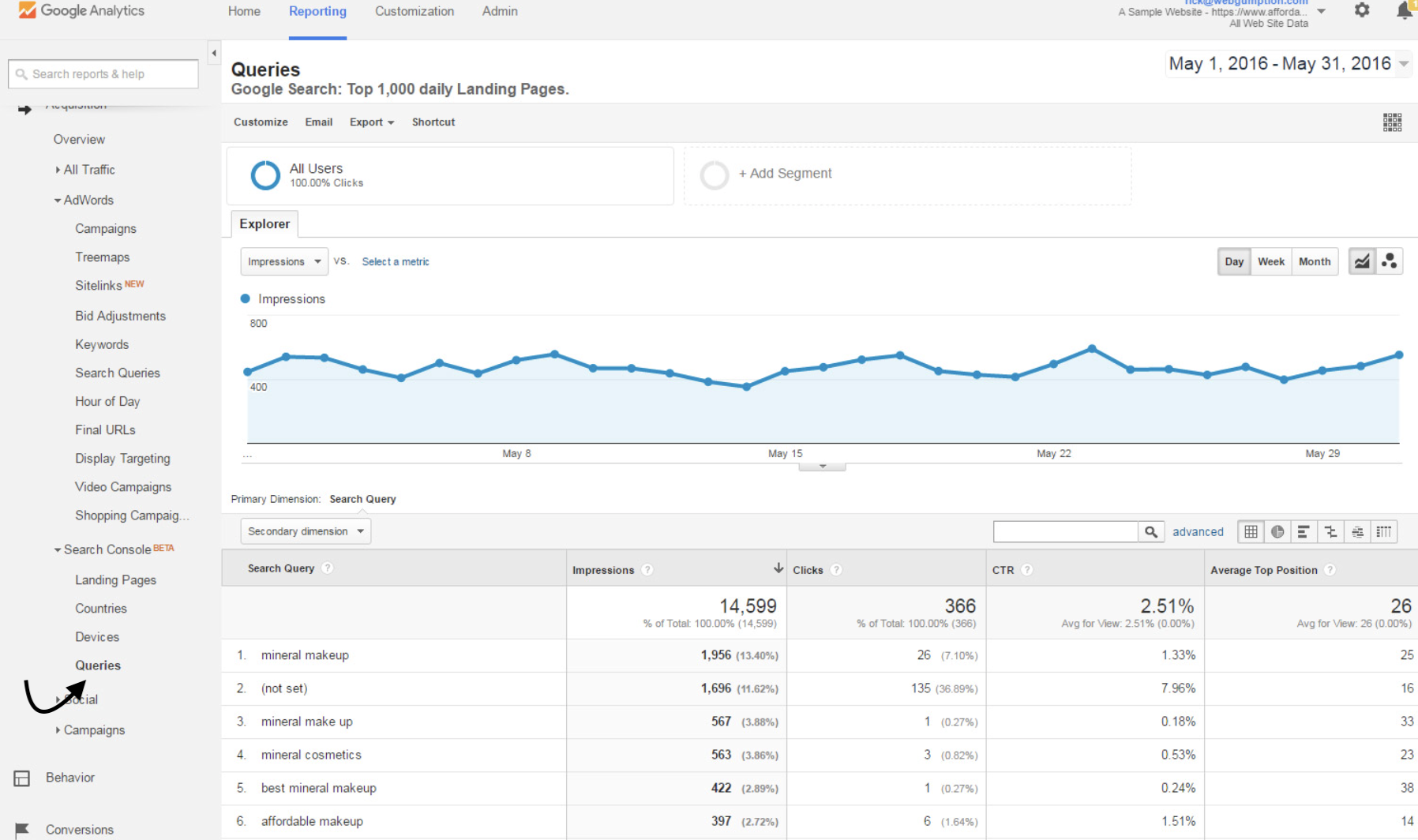Screen dimensions: 1418x840
Task: Click the Conversions flag icon
Action: click(x=22, y=830)
